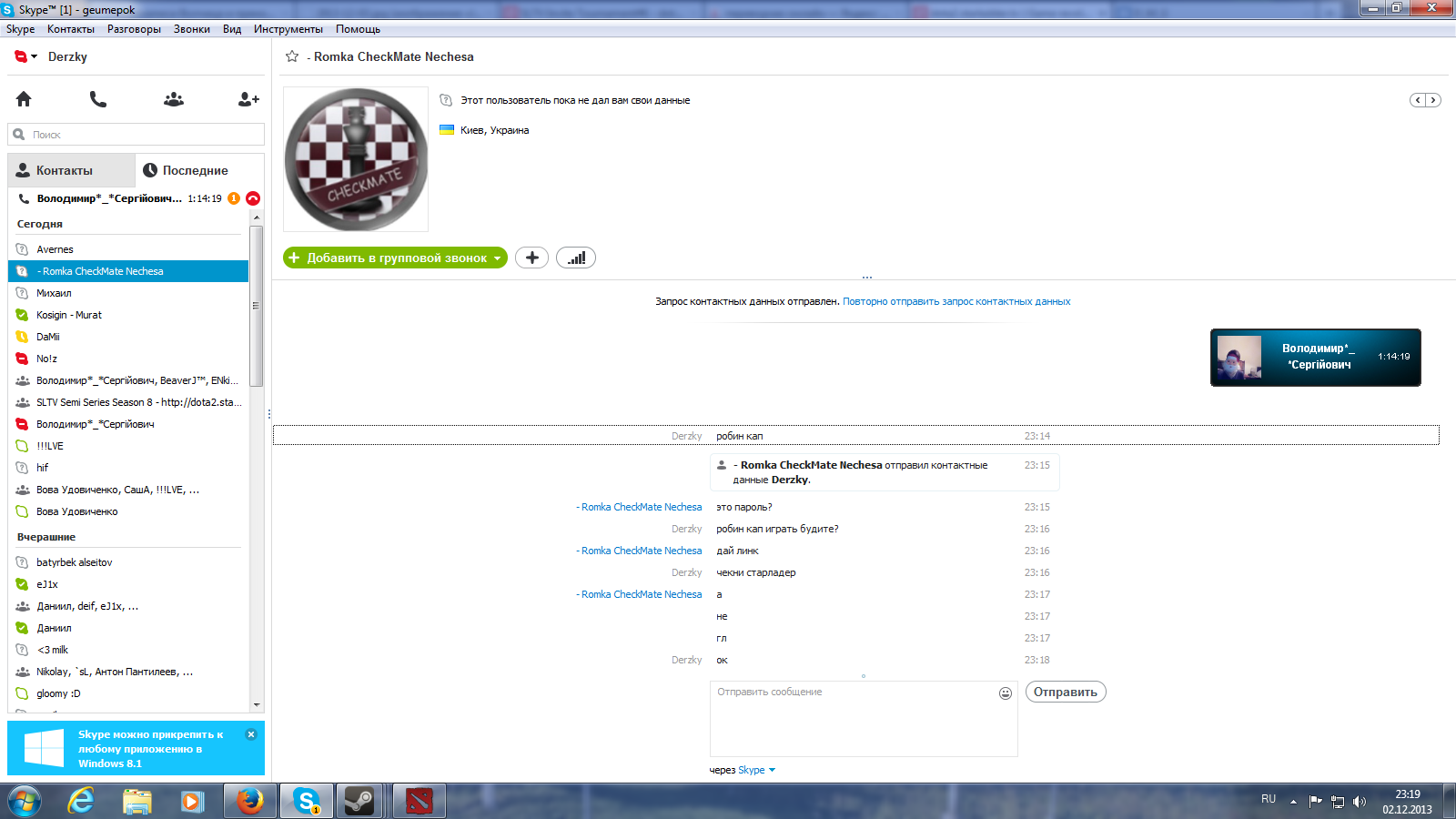Click the contact list scrollbar down arrow
1456x819 pixels.
[x=257, y=704]
